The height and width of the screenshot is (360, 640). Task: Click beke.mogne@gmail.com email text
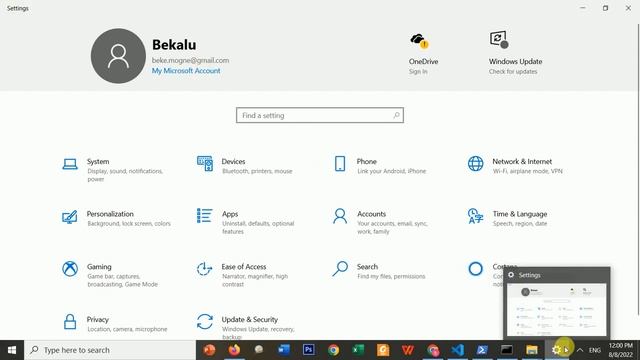point(190,60)
